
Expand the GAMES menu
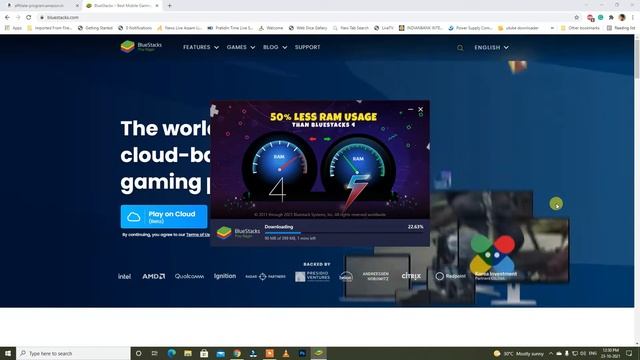241,47
